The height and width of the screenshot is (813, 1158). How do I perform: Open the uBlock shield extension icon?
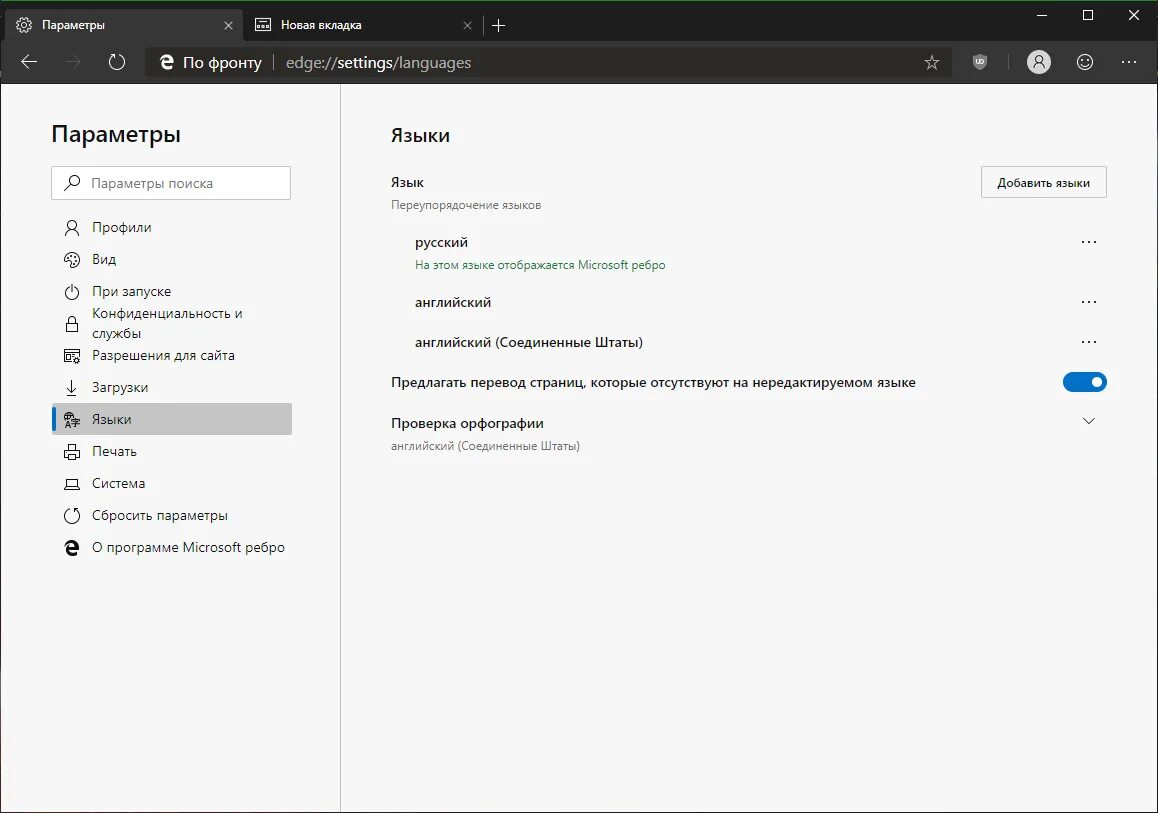click(x=979, y=62)
